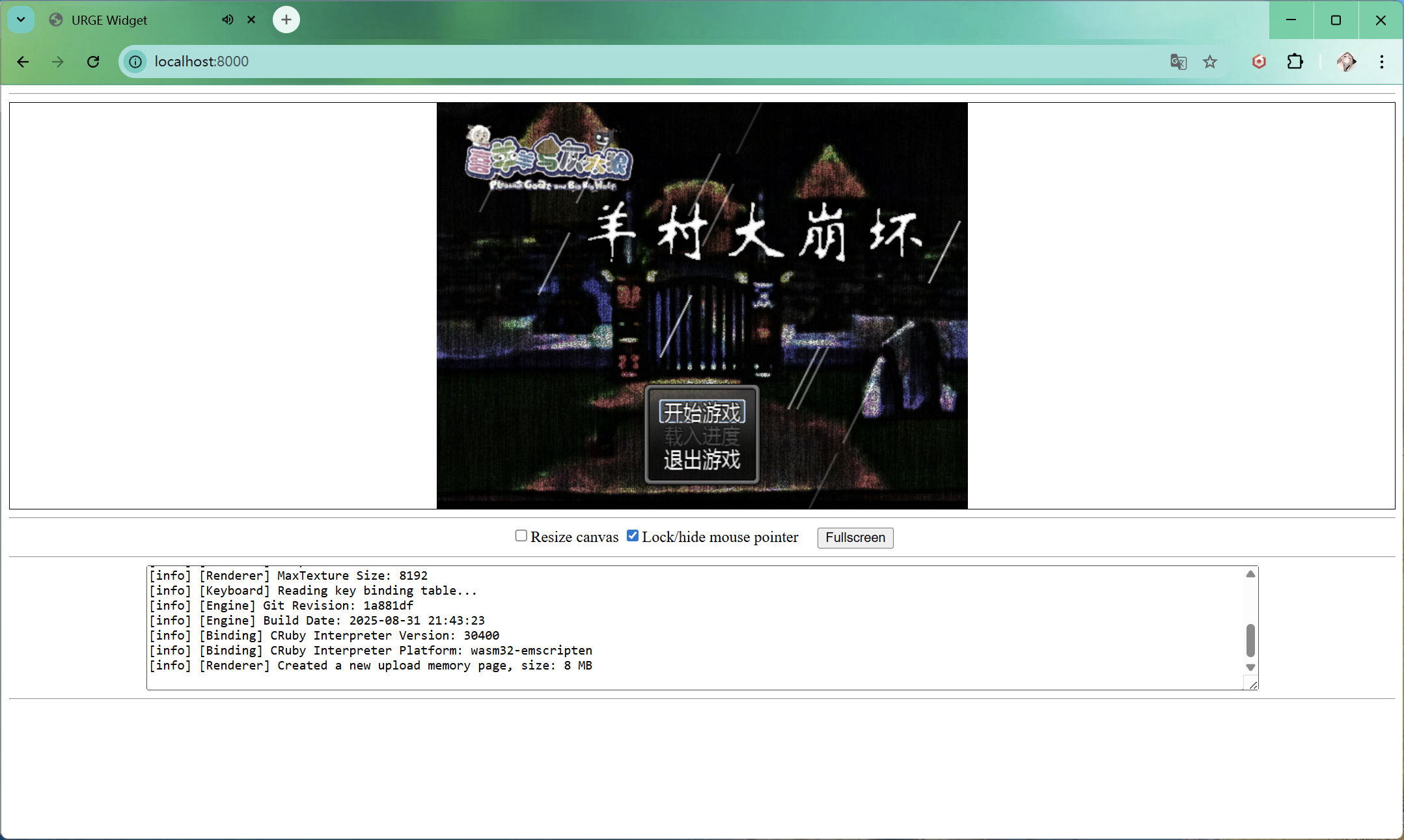
Task: Click 'CRuby Interpreter Version: 30400' line
Action: (x=324, y=636)
